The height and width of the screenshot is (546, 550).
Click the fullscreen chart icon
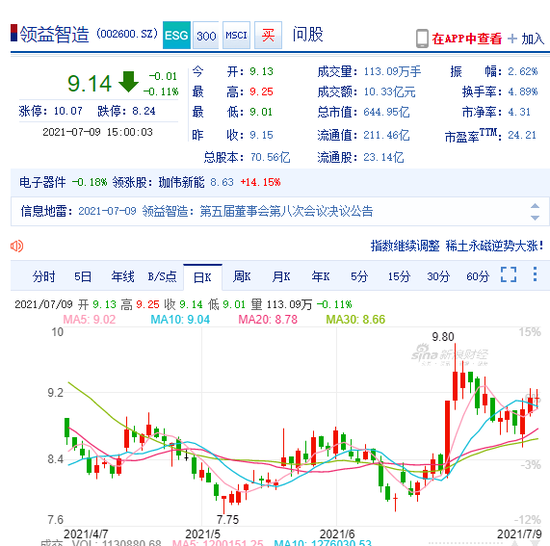(x=509, y=274)
